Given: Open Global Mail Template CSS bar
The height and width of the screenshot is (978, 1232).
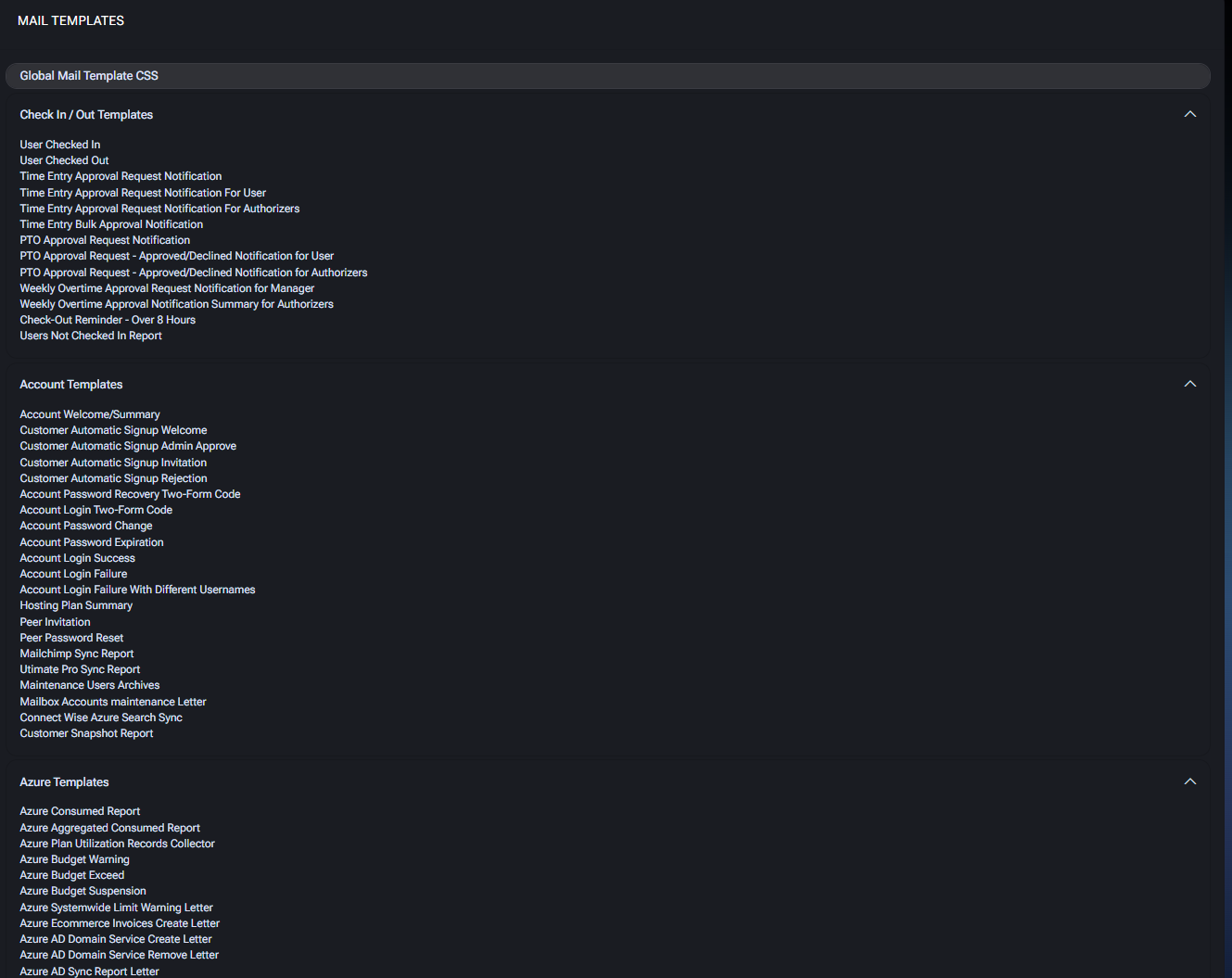Looking at the screenshot, I should pyautogui.click(x=607, y=76).
